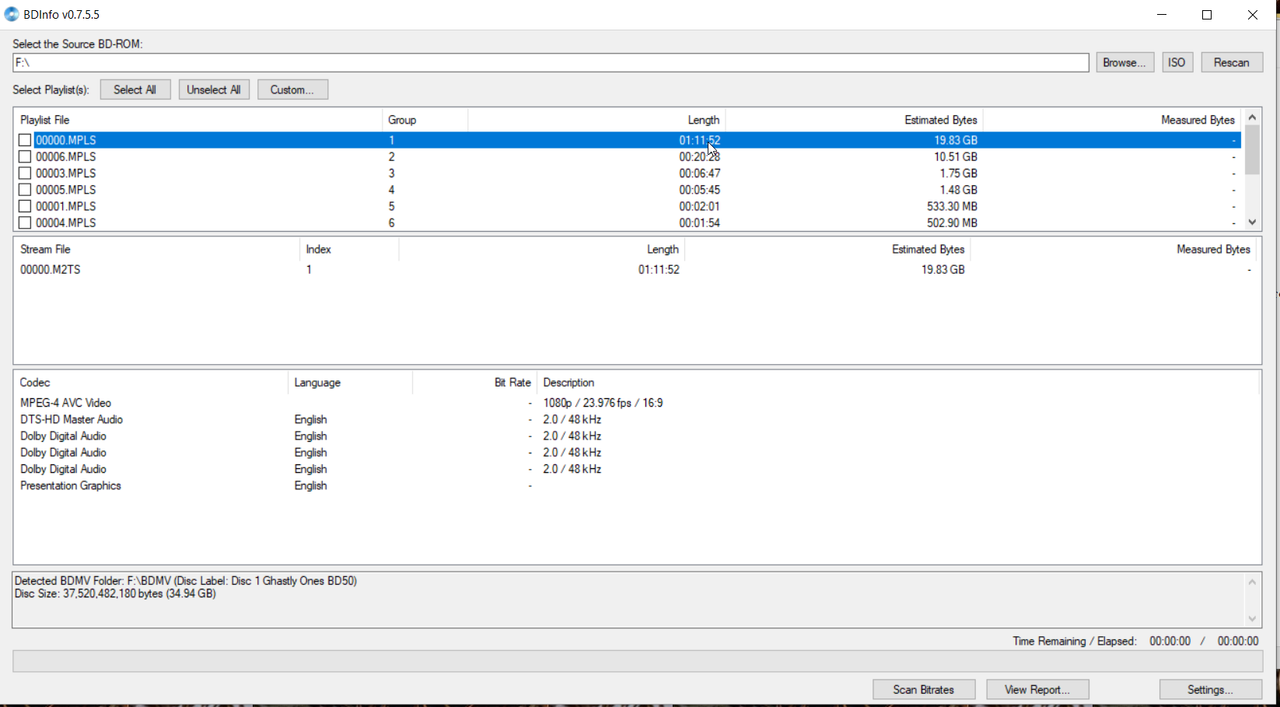This screenshot has width=1280, height=707.
Task: Select the DTS-HD Master Audio row
Action: [636, 419]
